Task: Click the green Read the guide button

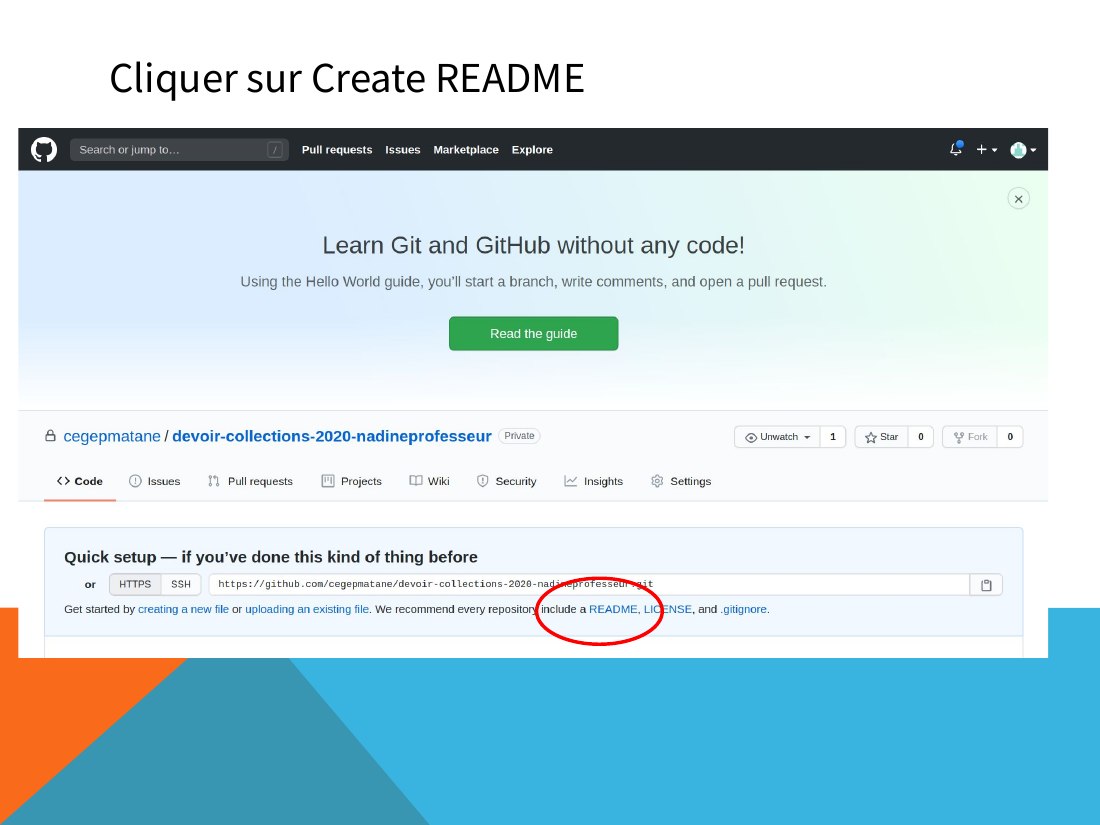Action: tap(533, 333)
